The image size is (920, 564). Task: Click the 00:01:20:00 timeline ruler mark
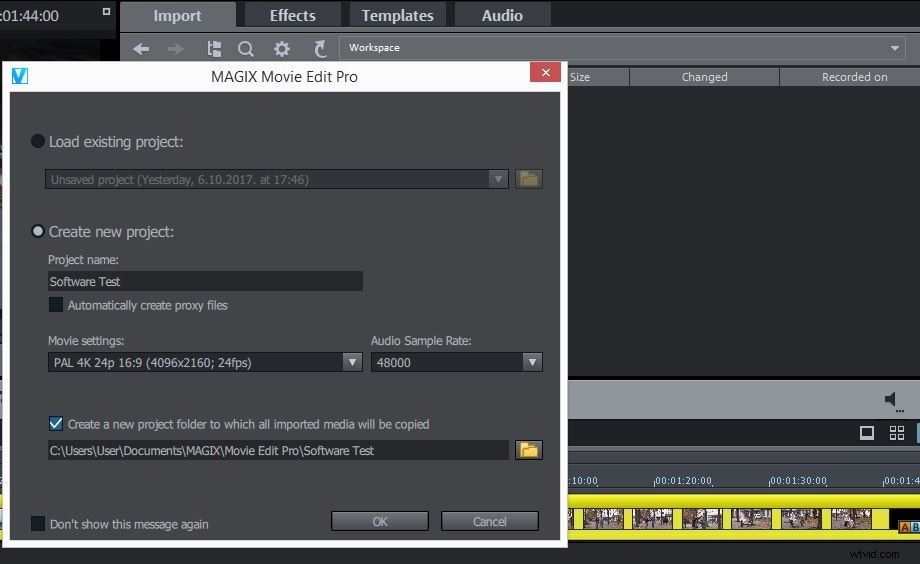point(683,481)
